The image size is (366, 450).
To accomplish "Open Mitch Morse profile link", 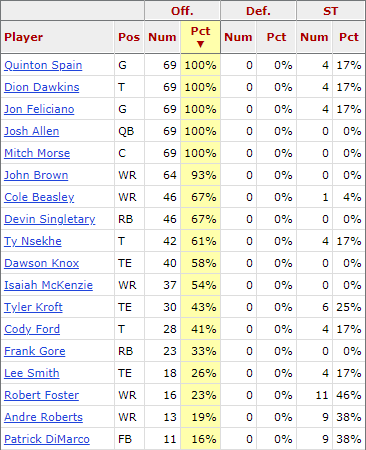I will [37, 153].
